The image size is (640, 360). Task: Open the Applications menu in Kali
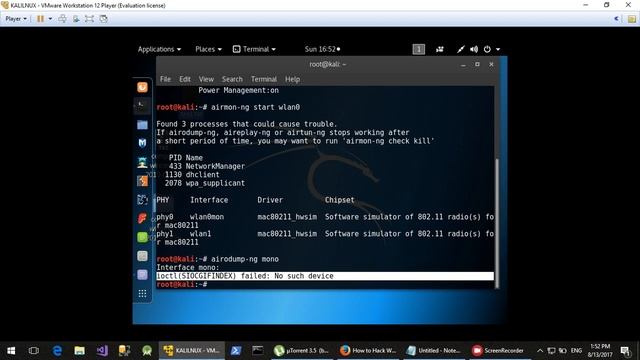tap(159, 49)
